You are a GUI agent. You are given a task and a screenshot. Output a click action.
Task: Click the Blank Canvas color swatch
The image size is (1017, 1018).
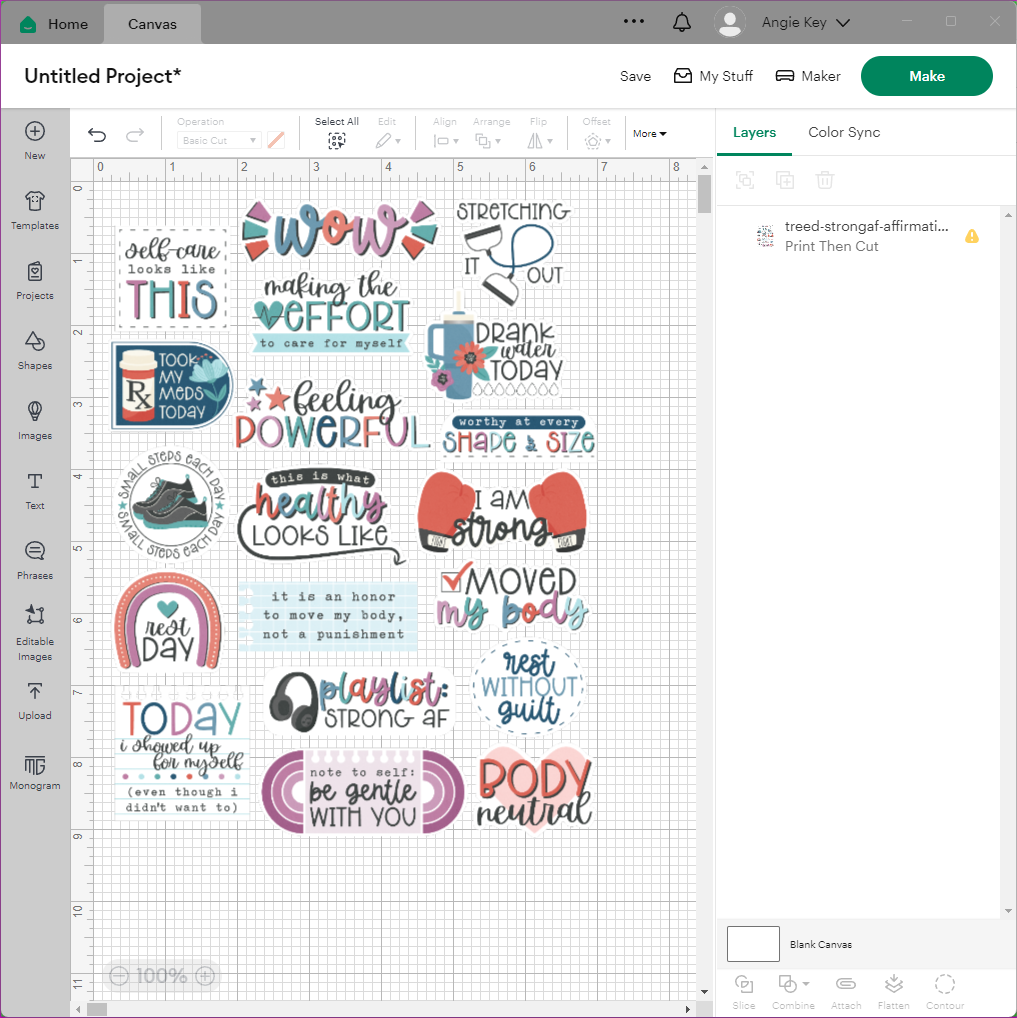pyautogui.click(x=753, y=944)
